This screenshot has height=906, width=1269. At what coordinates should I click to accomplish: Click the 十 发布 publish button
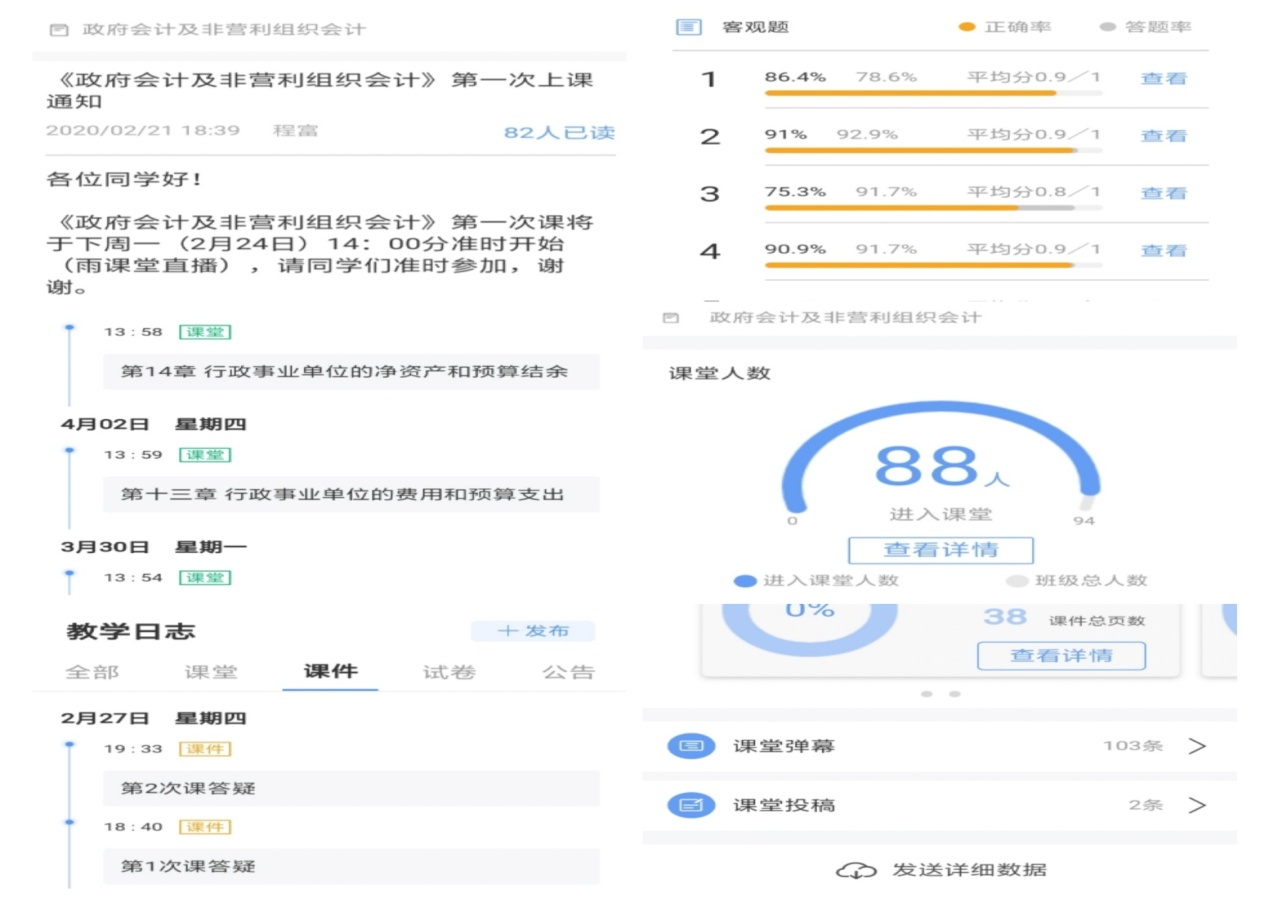click(533, 631)
